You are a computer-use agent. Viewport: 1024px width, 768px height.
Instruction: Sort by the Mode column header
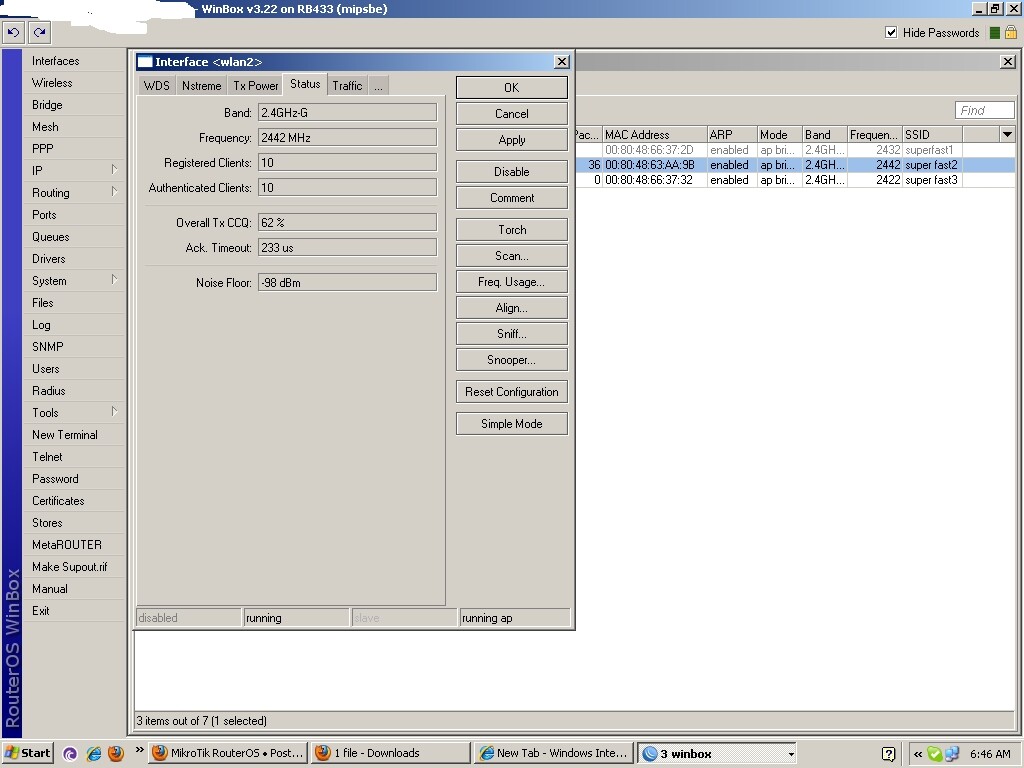(779, 135)
